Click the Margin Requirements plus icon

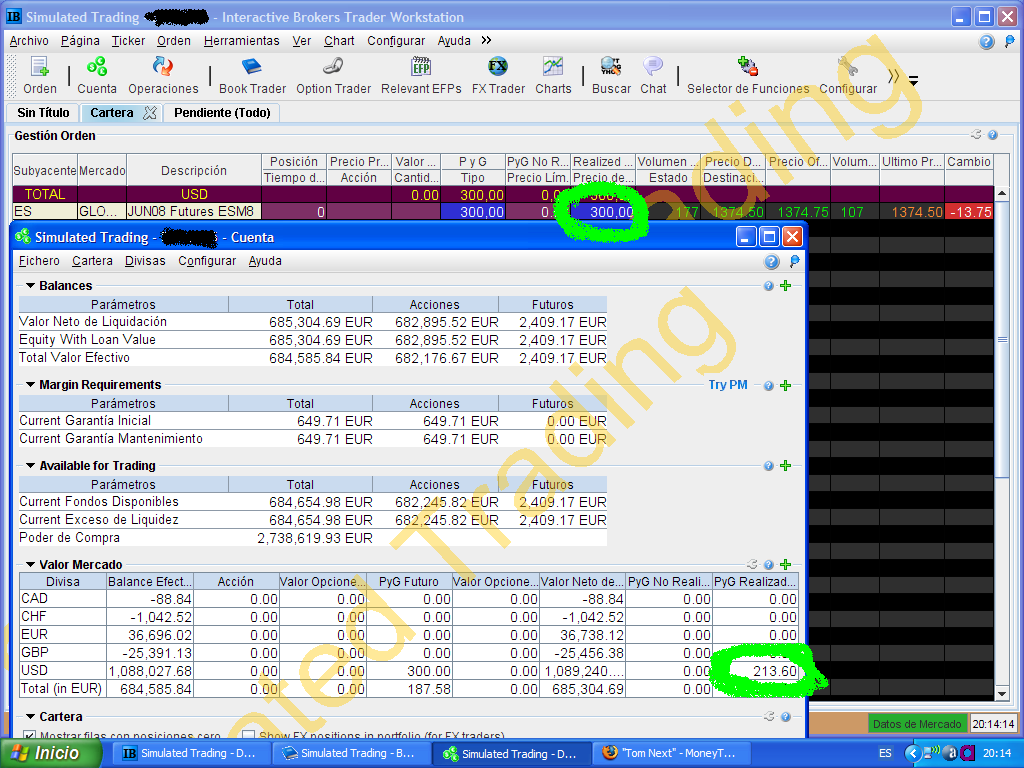786,385
